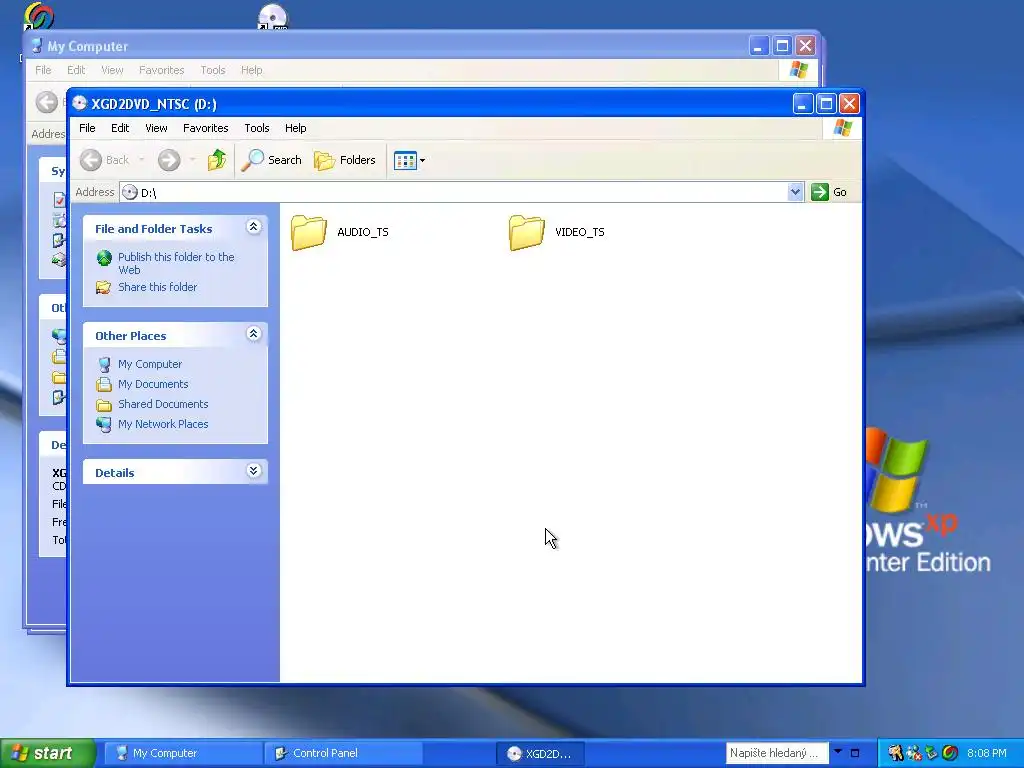This screenshot has height=768, width=1024.
Task: Click the first system tray icon
Action: [895, 753]
